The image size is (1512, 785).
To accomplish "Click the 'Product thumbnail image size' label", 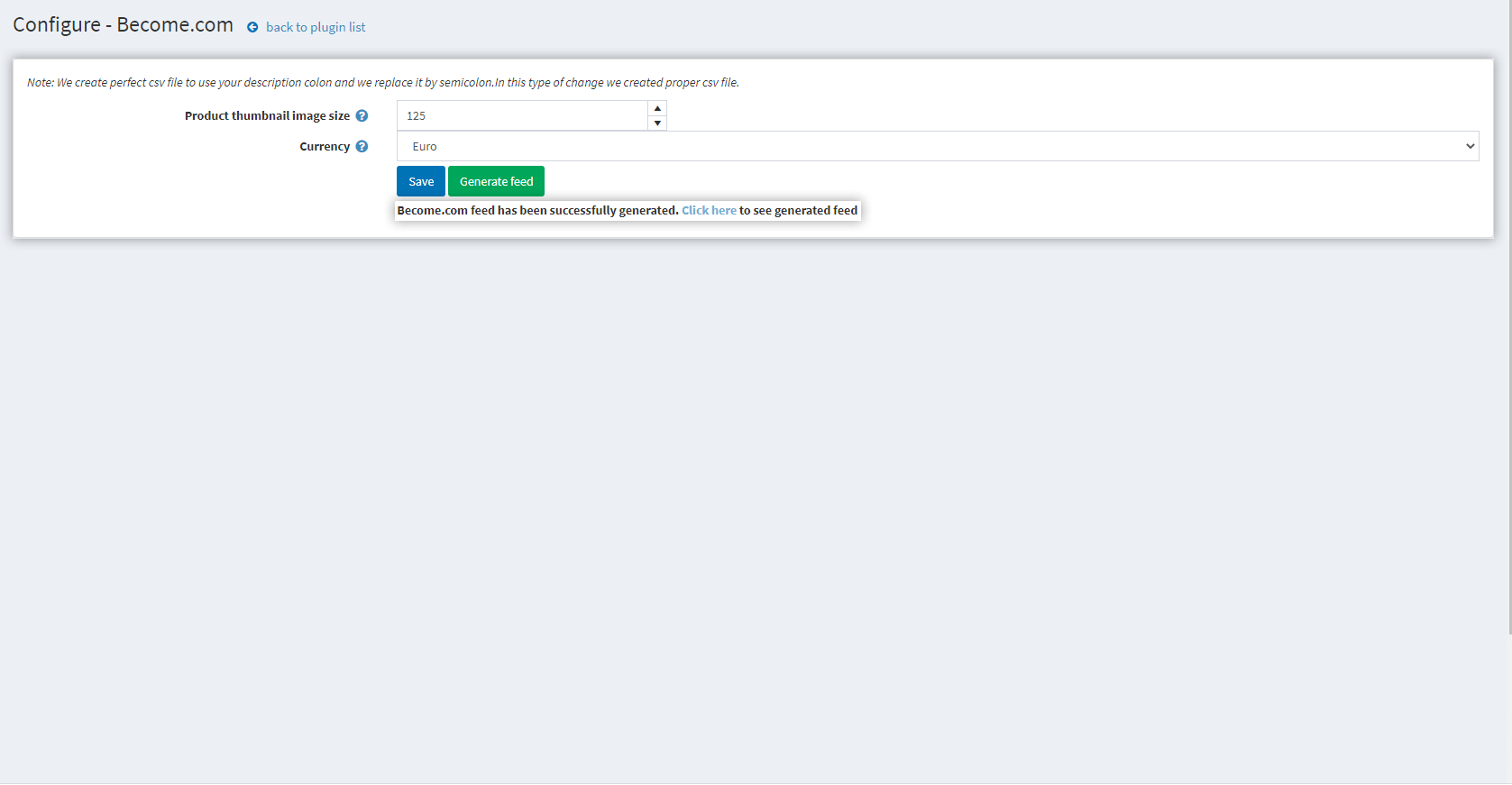I will tap(267, 115).
